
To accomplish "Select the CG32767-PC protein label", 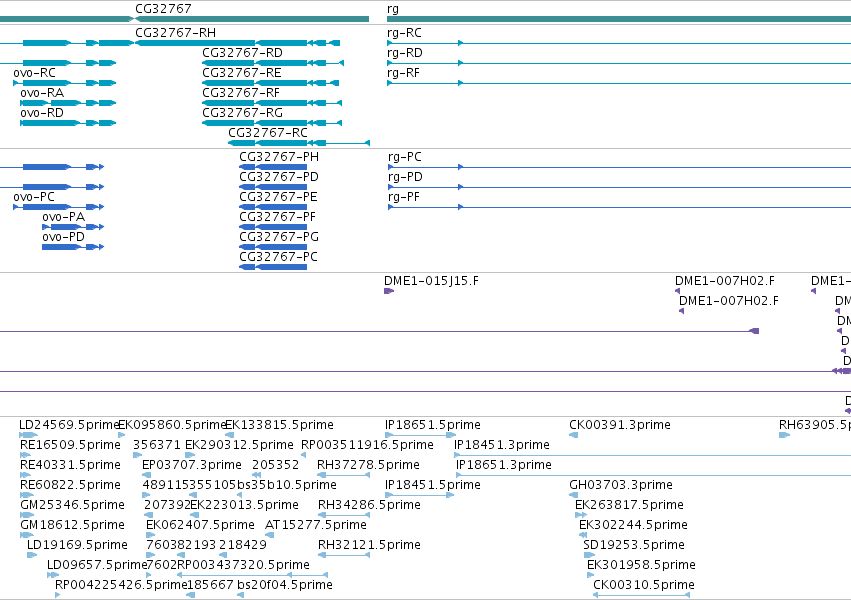I will pyautogui.click(x=278, y=257).
